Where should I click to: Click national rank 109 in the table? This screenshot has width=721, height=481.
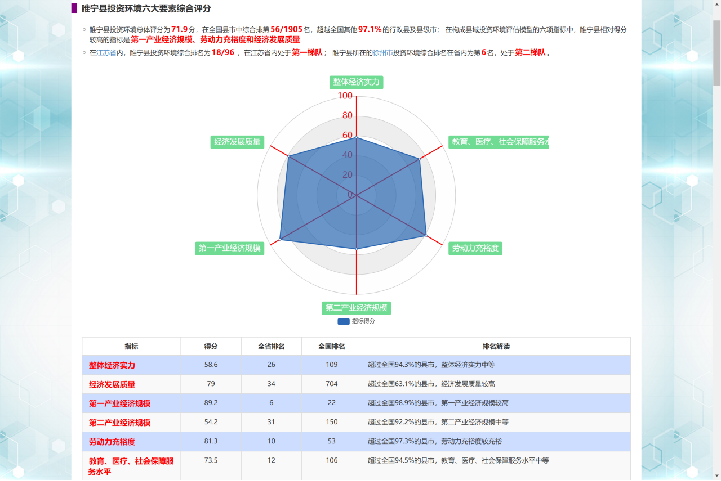pyautogui.click(x=332, y=365)
